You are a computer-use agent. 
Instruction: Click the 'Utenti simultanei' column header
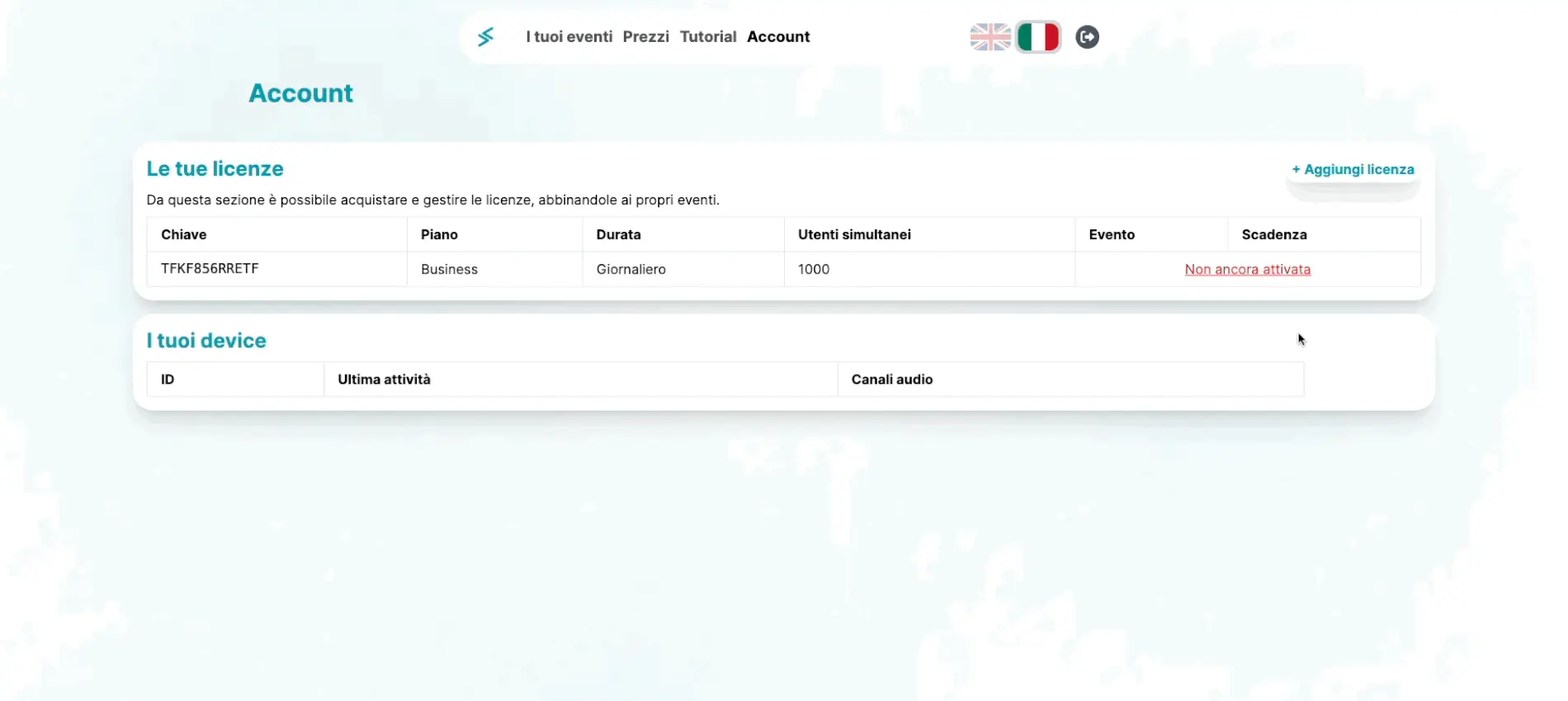click(x=854, y=235)
